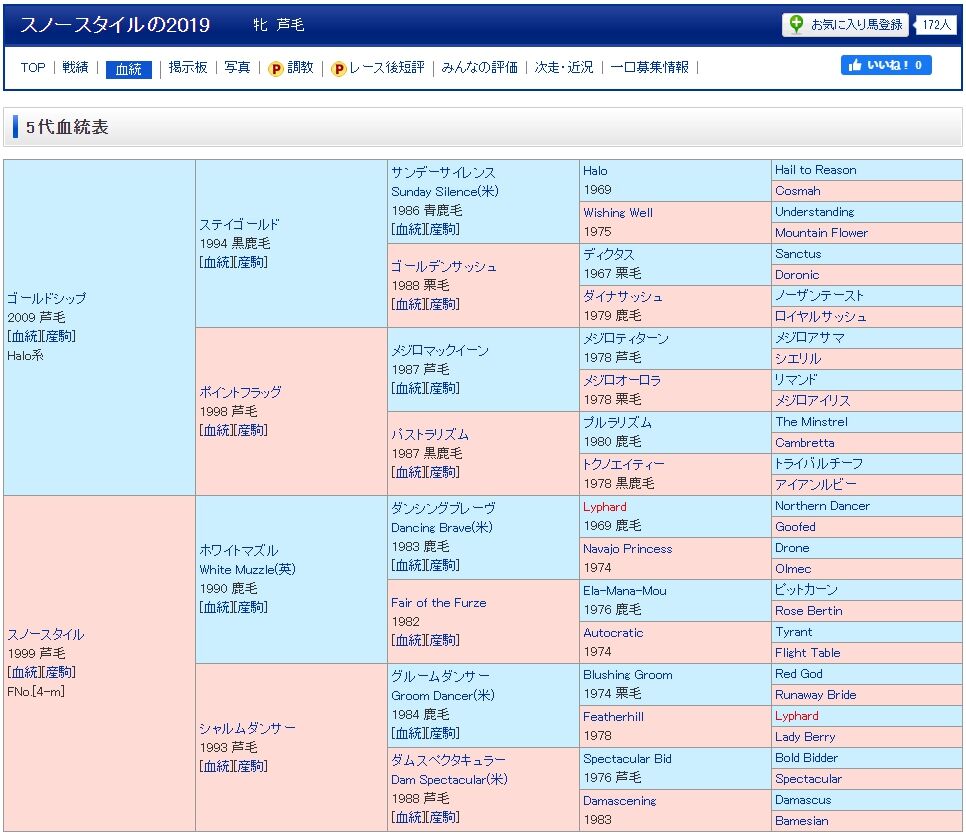Click the Spectacular Bid link
966x835 pixels.
pyautogui.click(x=627, y=759)
